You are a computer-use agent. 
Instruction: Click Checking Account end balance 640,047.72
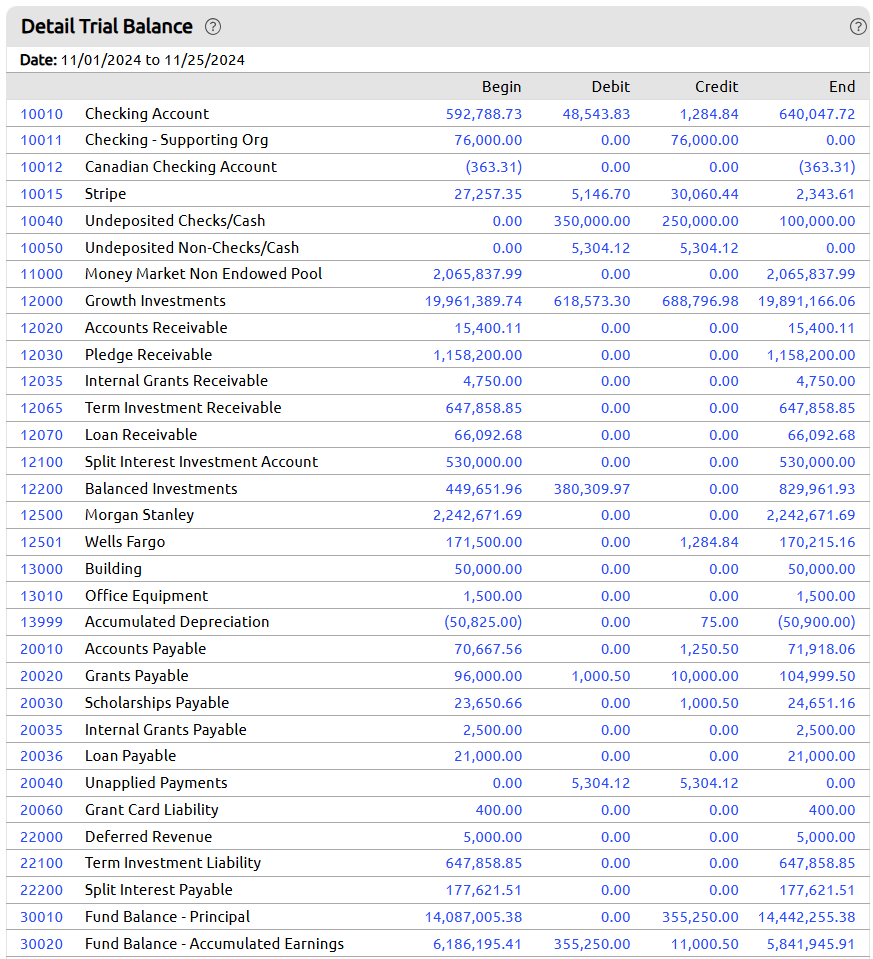click(817, 114)
